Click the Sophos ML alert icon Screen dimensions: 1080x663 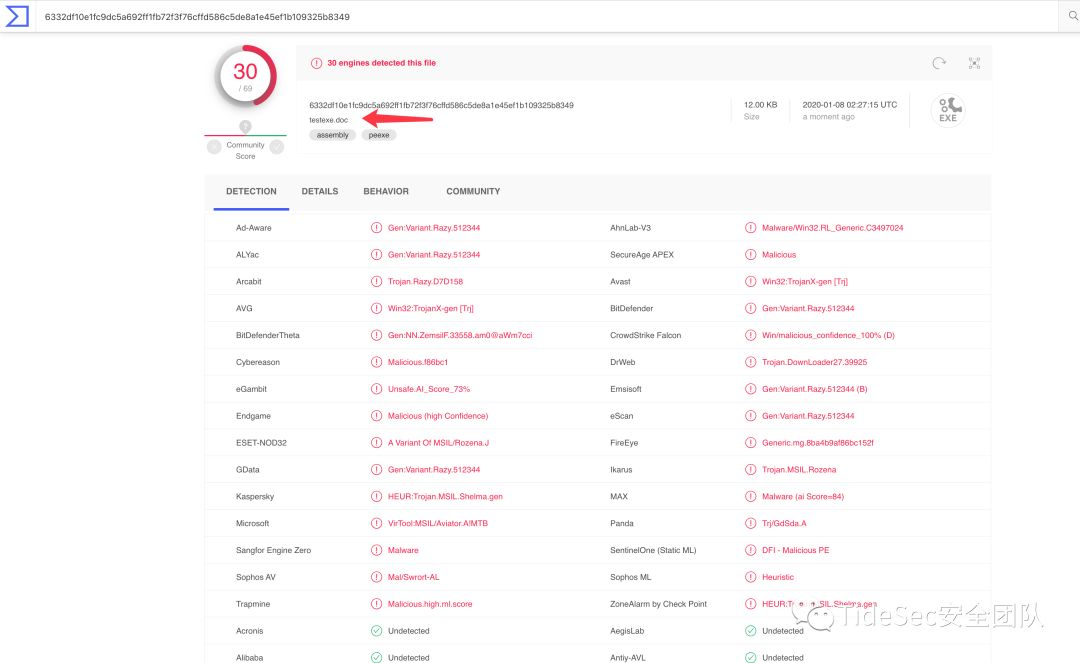tap(750, 577)
